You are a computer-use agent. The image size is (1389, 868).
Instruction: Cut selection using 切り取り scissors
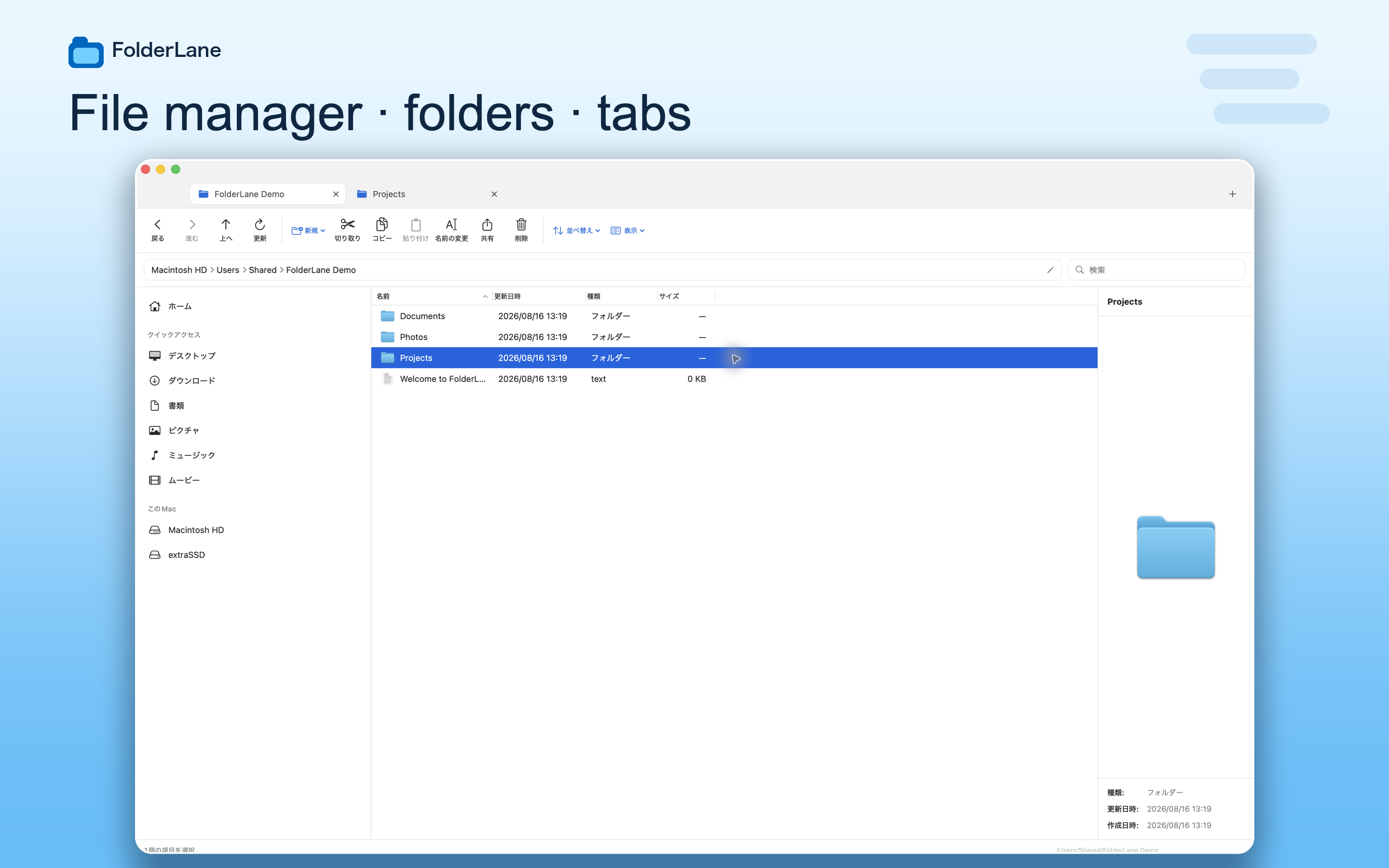pyautogui.click(x=347, y=230)
